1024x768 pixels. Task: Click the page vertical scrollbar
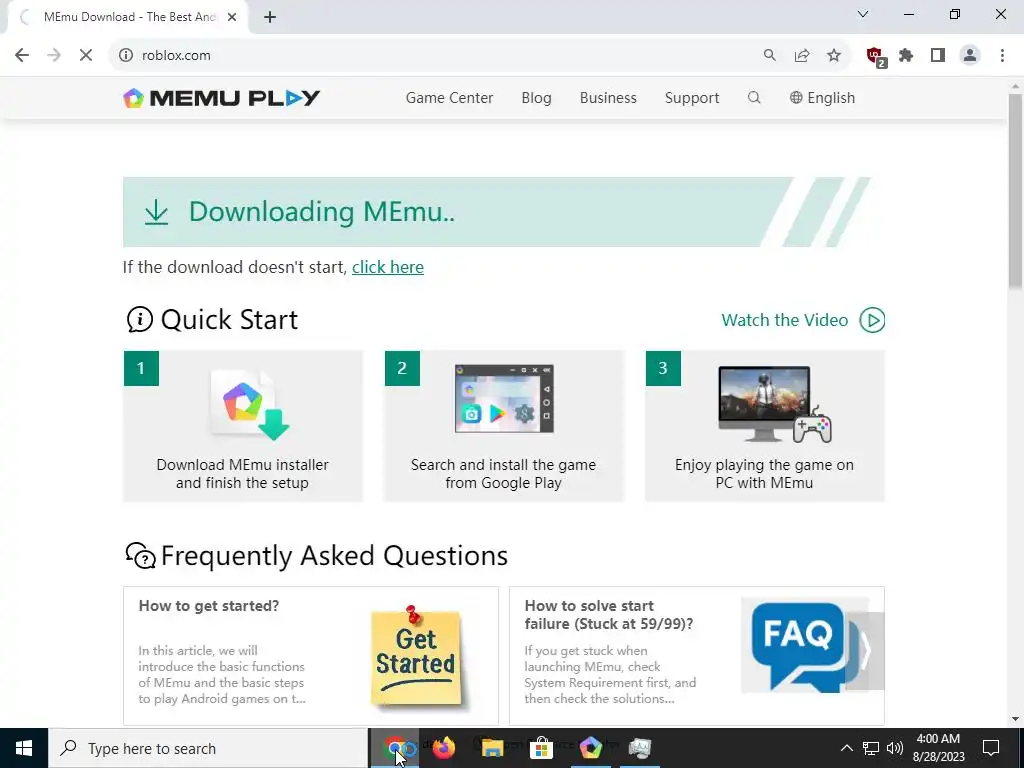tap(1016, 189)
